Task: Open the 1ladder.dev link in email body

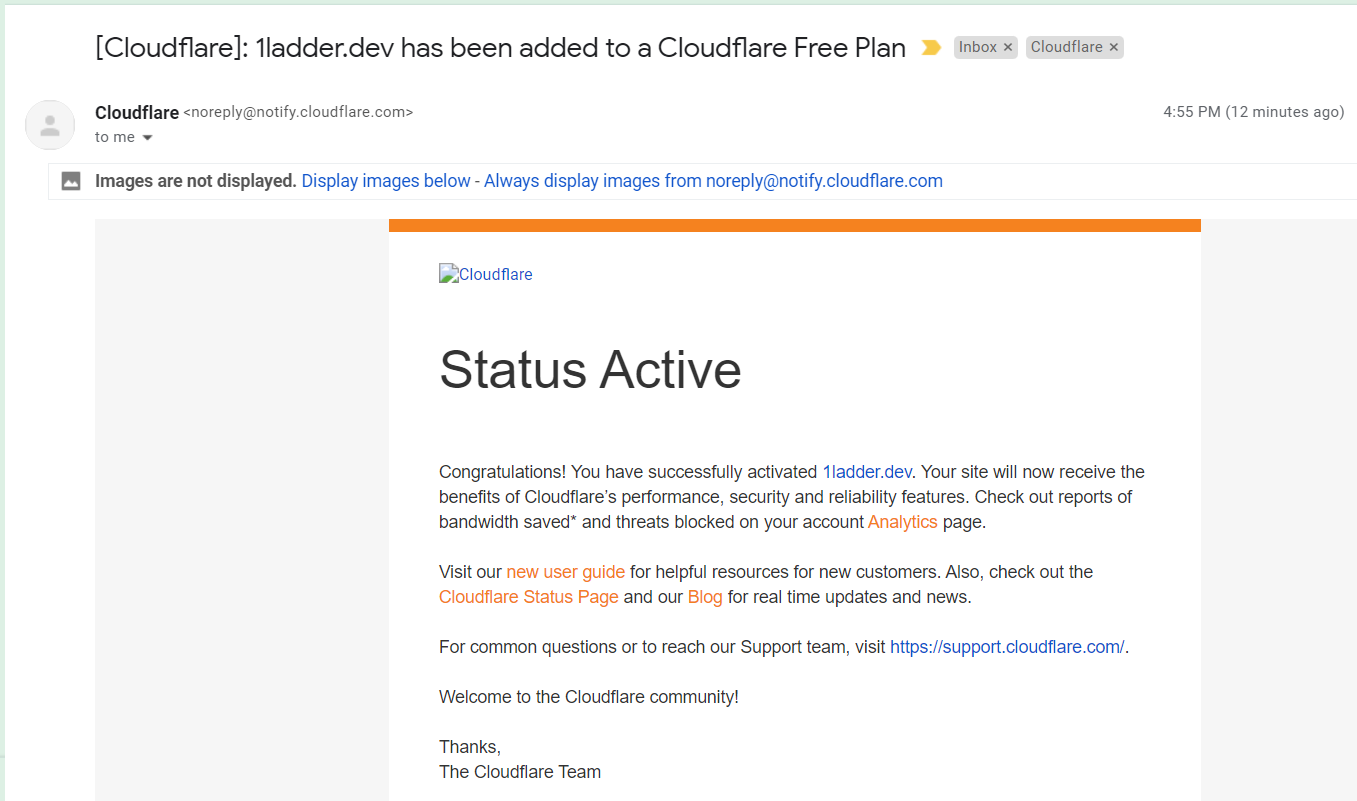Action: (x=867, y=472)
